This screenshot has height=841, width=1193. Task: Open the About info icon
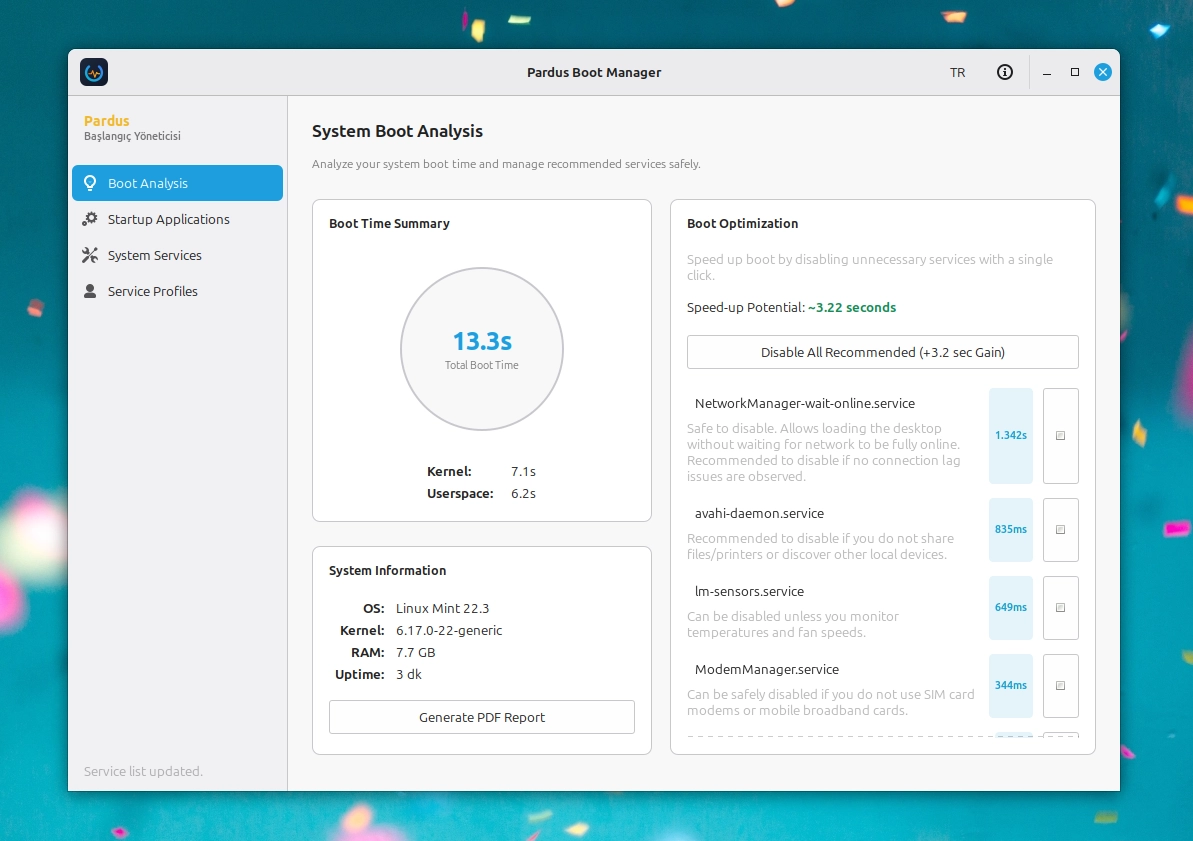[1004, 72]
